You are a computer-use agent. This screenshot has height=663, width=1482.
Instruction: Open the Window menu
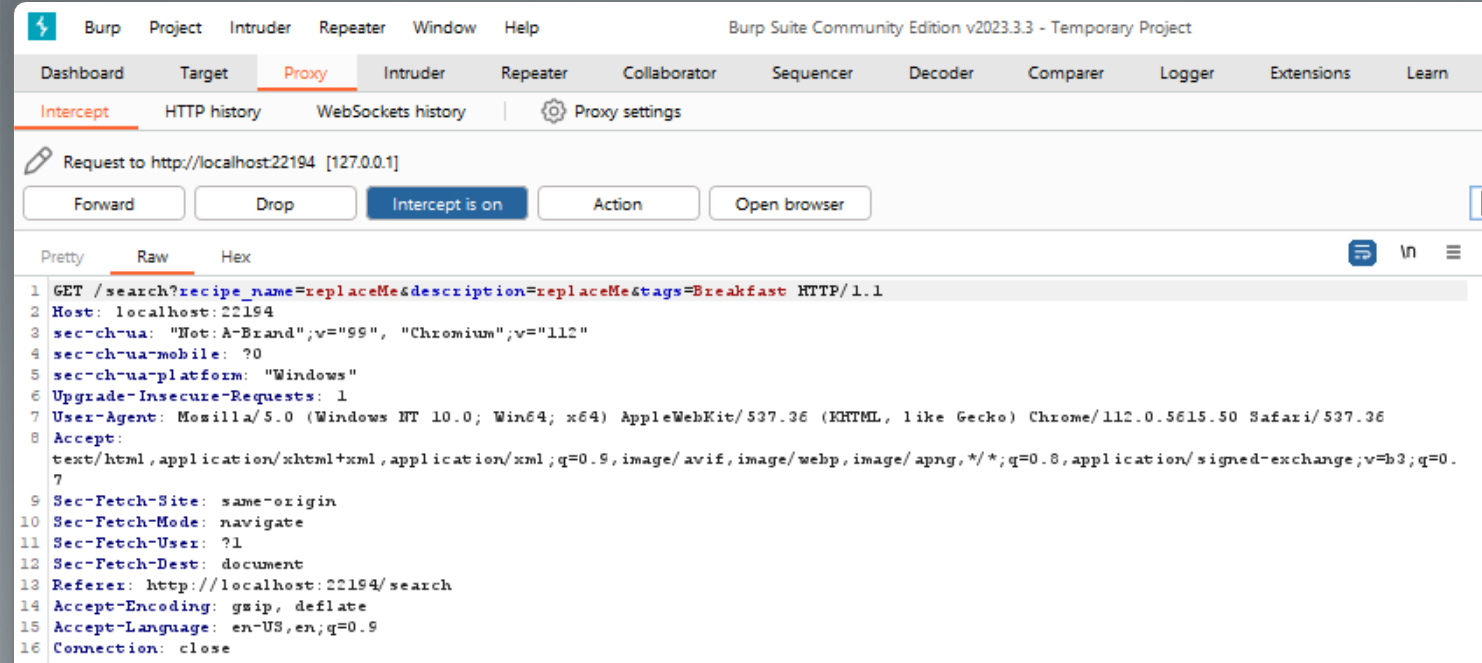[x=444, y=28]
